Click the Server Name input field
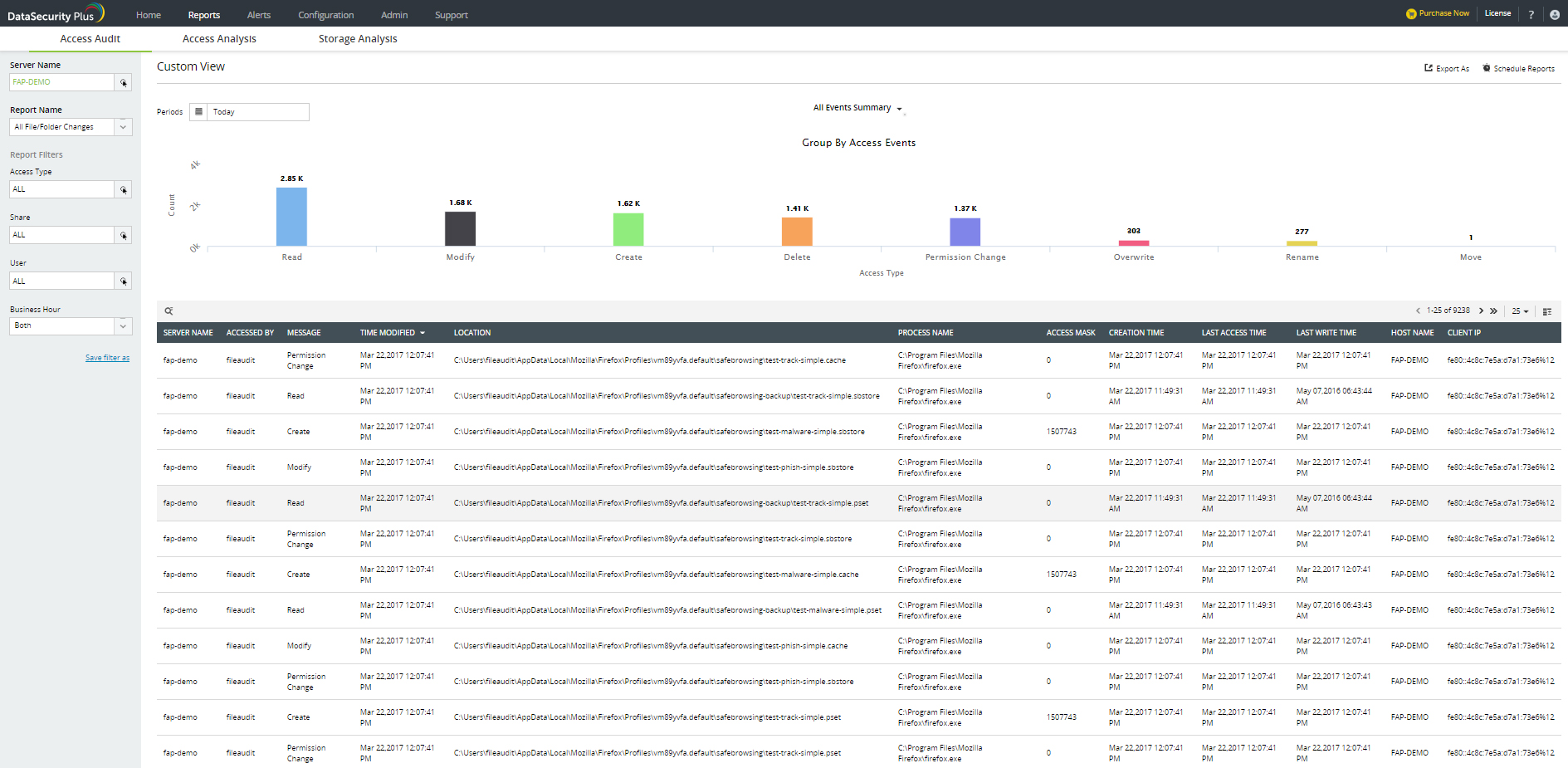 (62, 82)
